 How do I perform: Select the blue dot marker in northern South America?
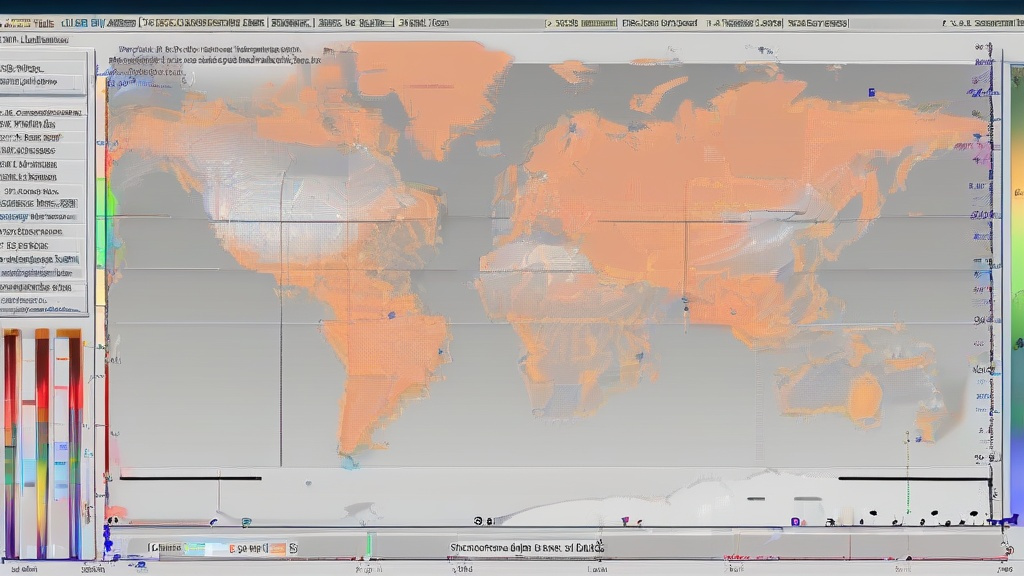[x=390, y=315]
